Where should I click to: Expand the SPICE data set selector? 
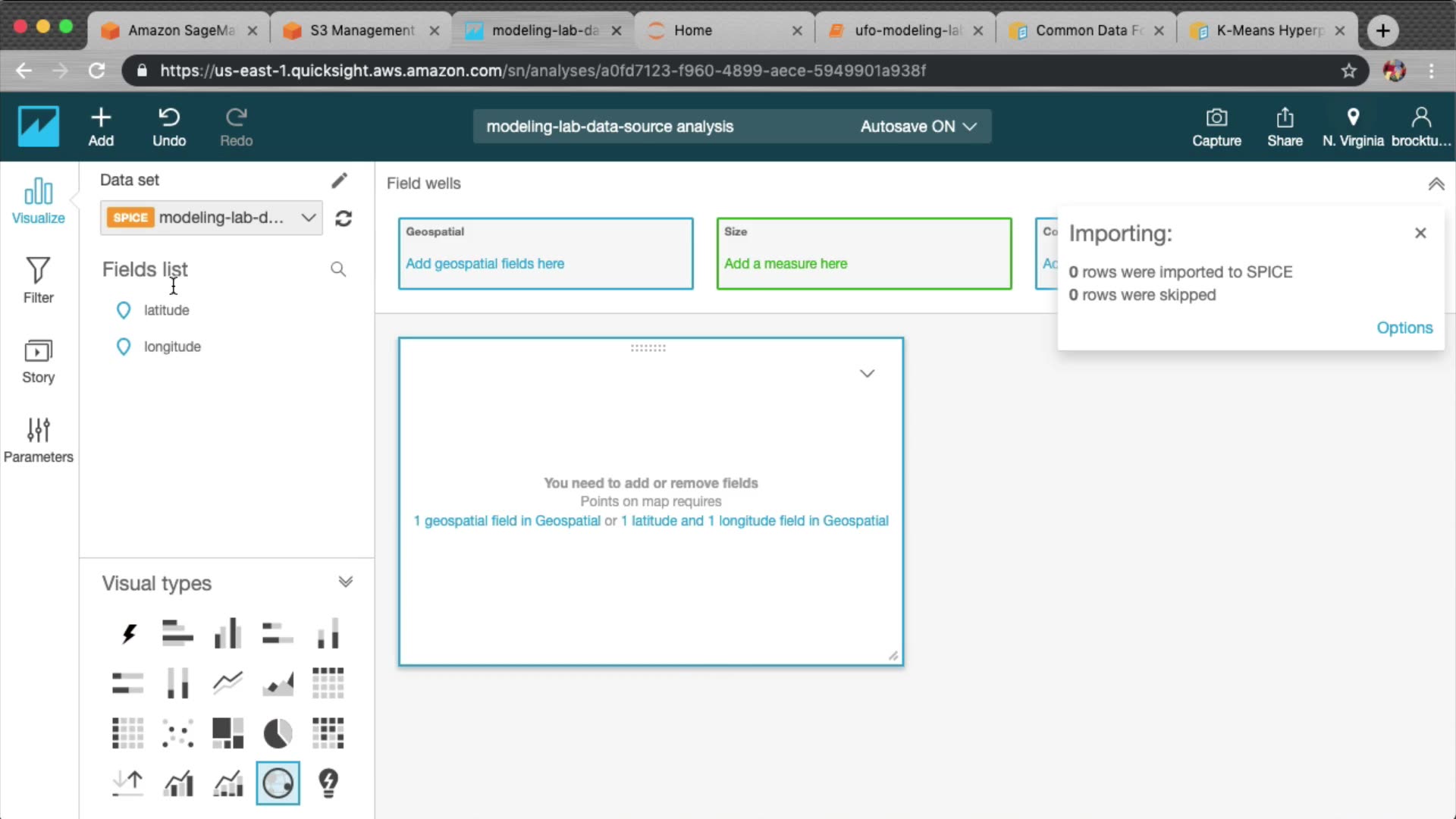308,218
